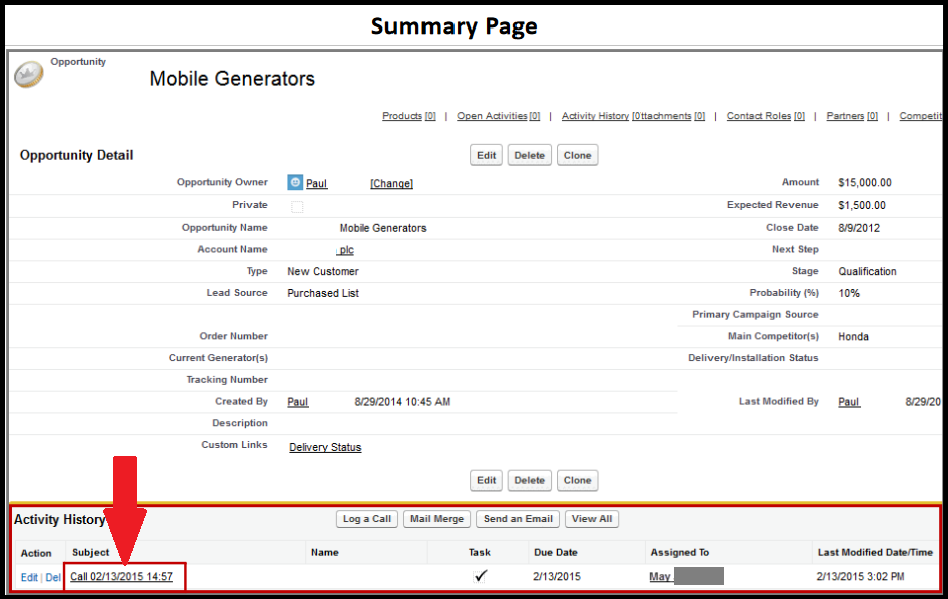Click the top Edit button in Opportunity Detail

click(x=486, y=155)
